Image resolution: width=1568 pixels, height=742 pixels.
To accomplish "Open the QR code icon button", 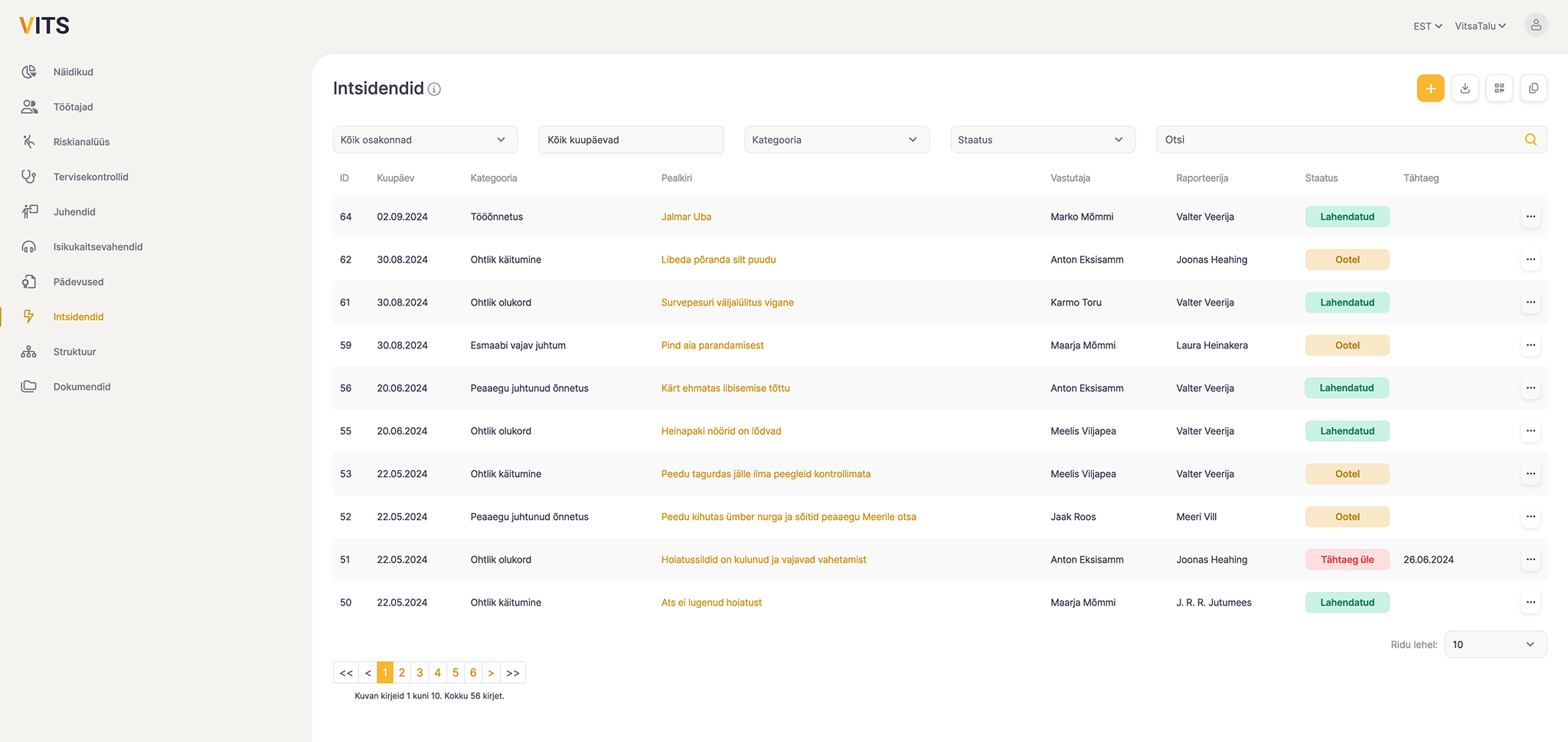I will 1499,89.
